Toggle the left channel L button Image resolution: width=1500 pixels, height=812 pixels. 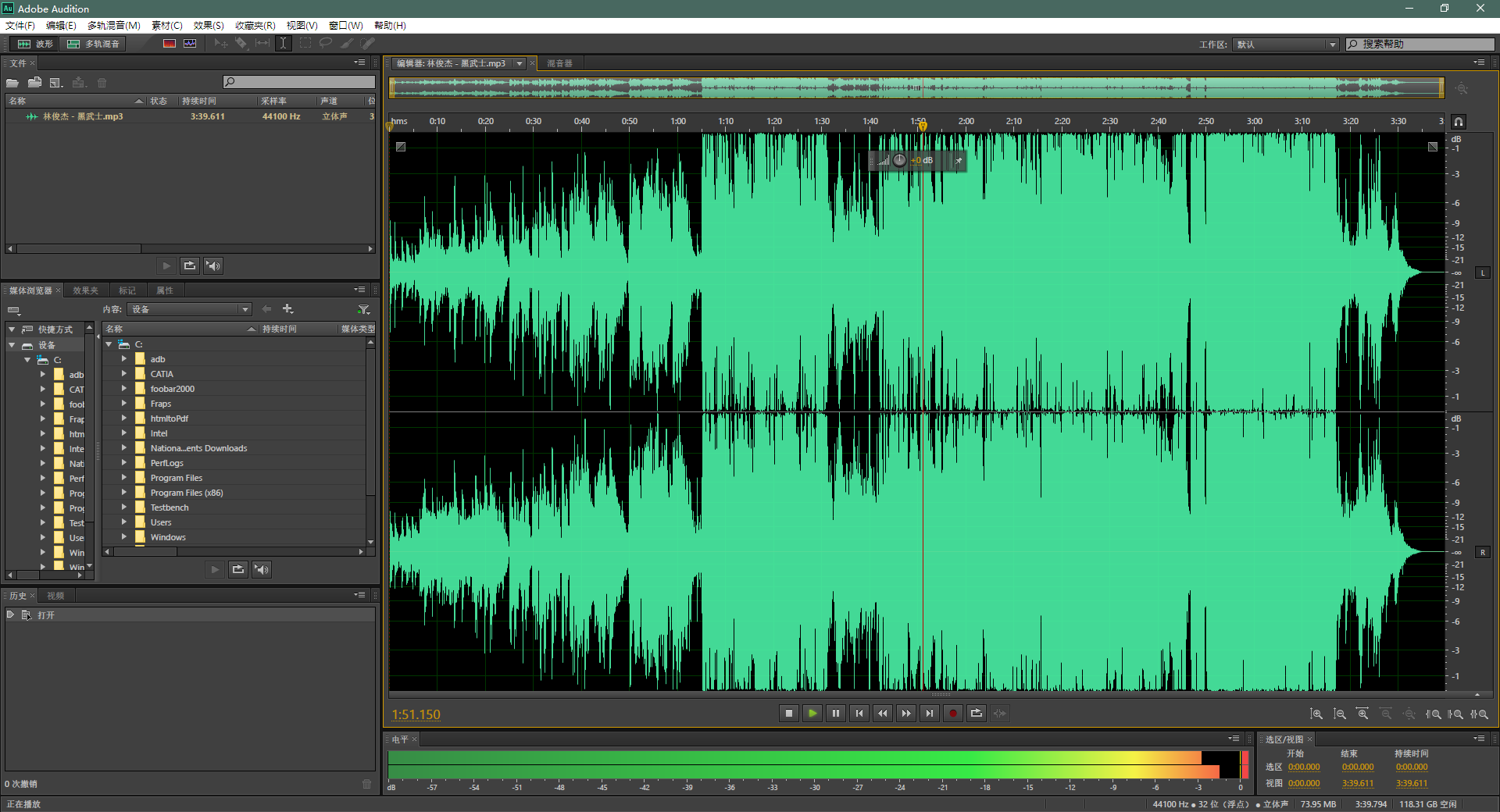tap(1483, 272)
